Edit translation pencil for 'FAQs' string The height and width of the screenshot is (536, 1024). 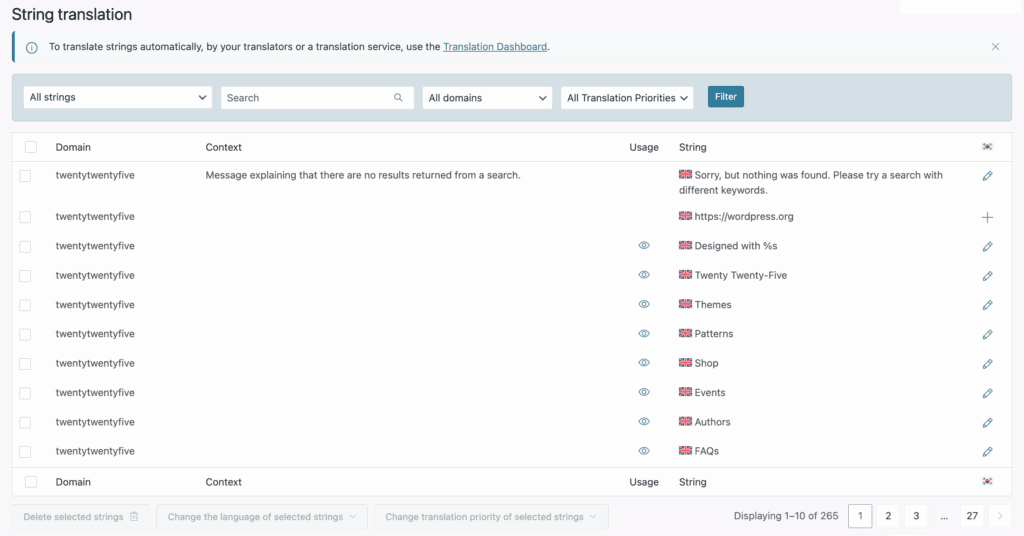[987, 452]
